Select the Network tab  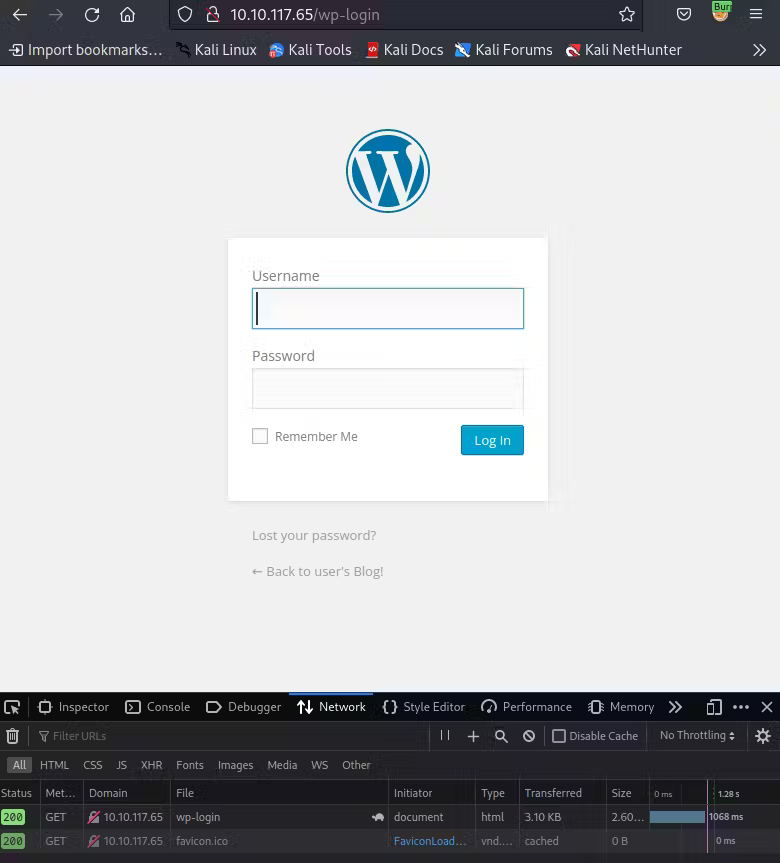331,707
